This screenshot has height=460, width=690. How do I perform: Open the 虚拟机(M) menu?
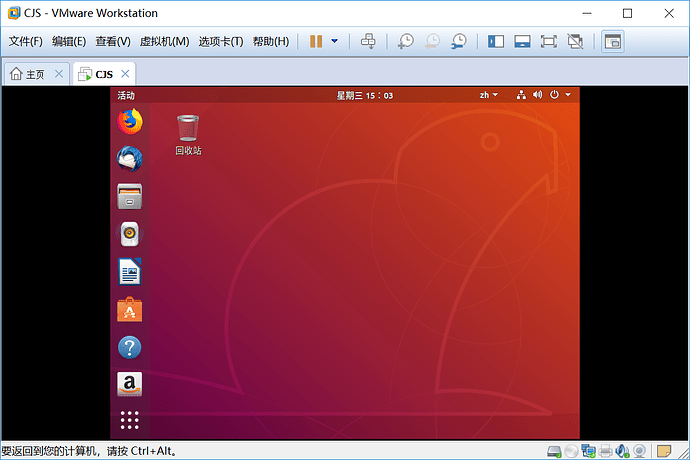[x=164, y=41]
